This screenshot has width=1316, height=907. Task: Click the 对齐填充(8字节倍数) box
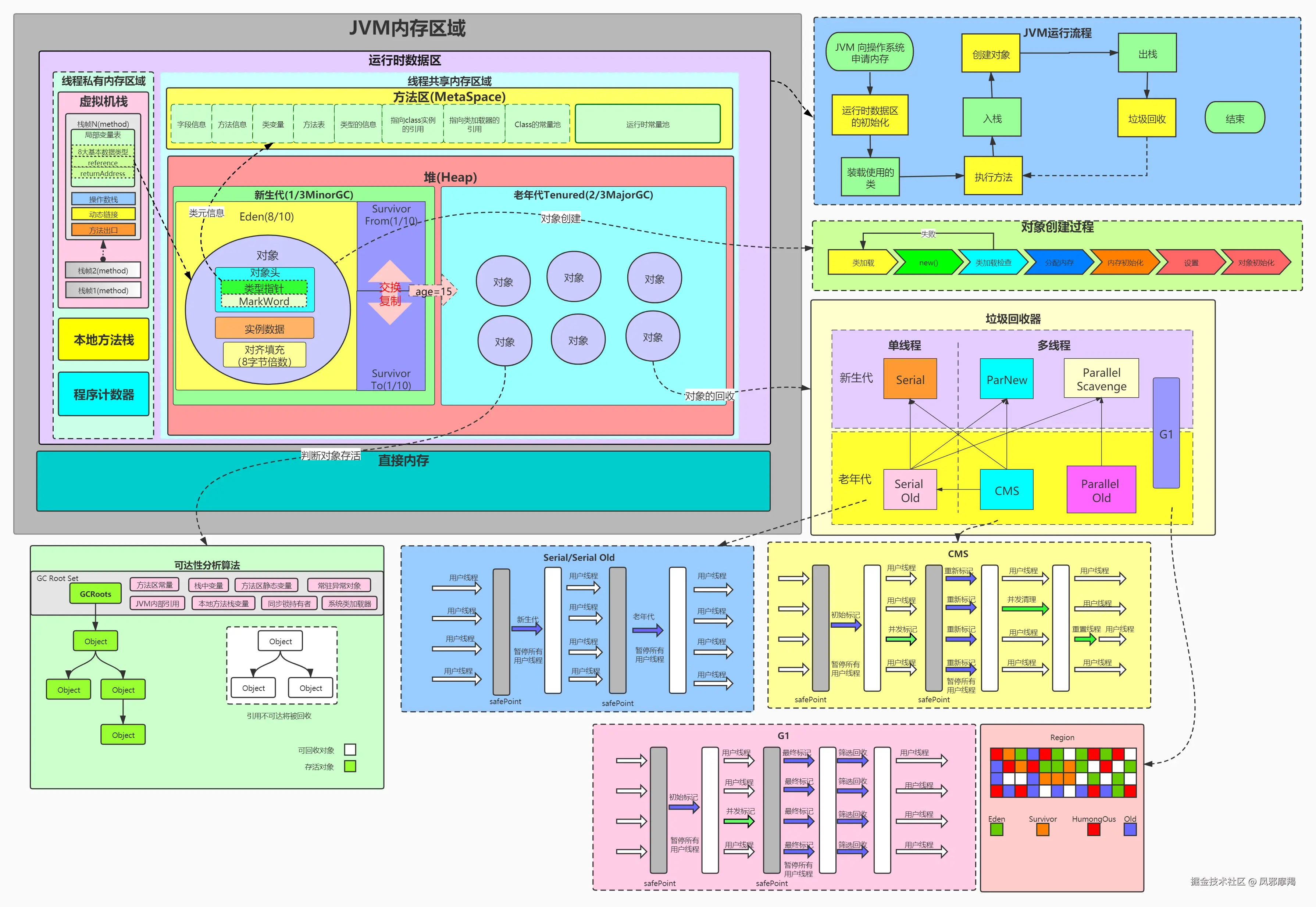tap(264, 355)
